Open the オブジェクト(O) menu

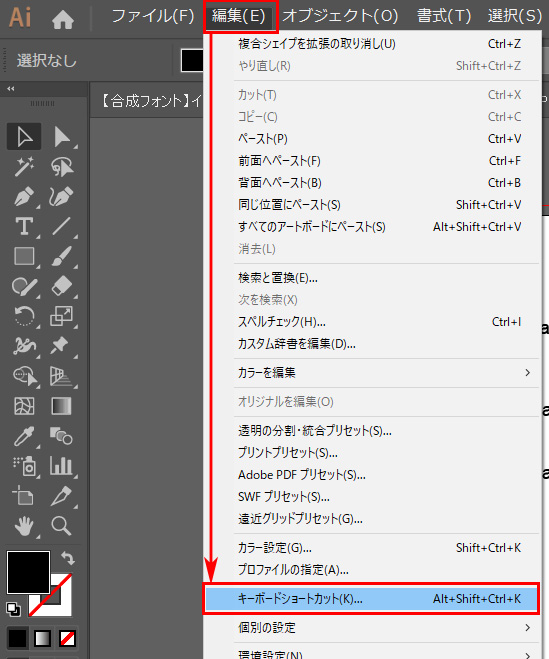(340, 16)
